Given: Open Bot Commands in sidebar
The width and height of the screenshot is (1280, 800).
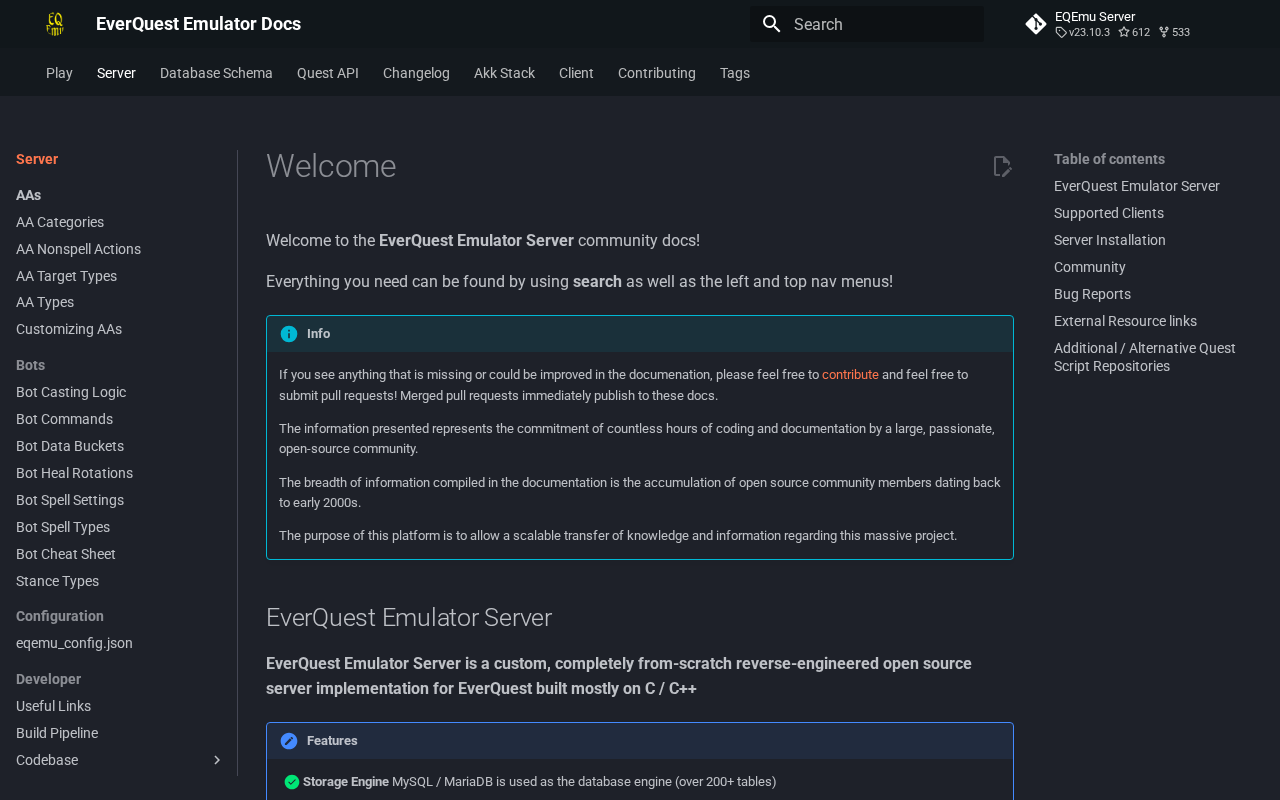Looking at the screenshot, I should coord(64,419).
